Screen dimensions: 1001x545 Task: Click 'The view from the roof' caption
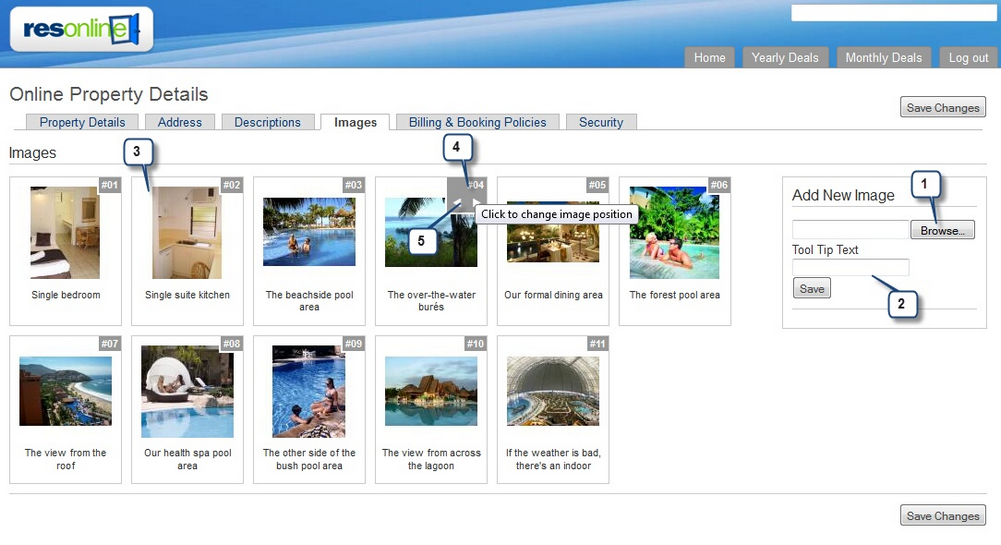click(66, 459)
